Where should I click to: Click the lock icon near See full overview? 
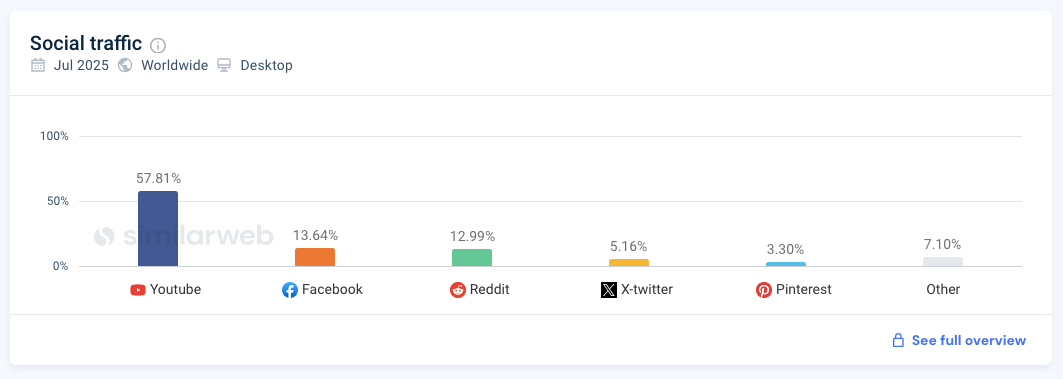pyautogui.click(x=898, y=340)
